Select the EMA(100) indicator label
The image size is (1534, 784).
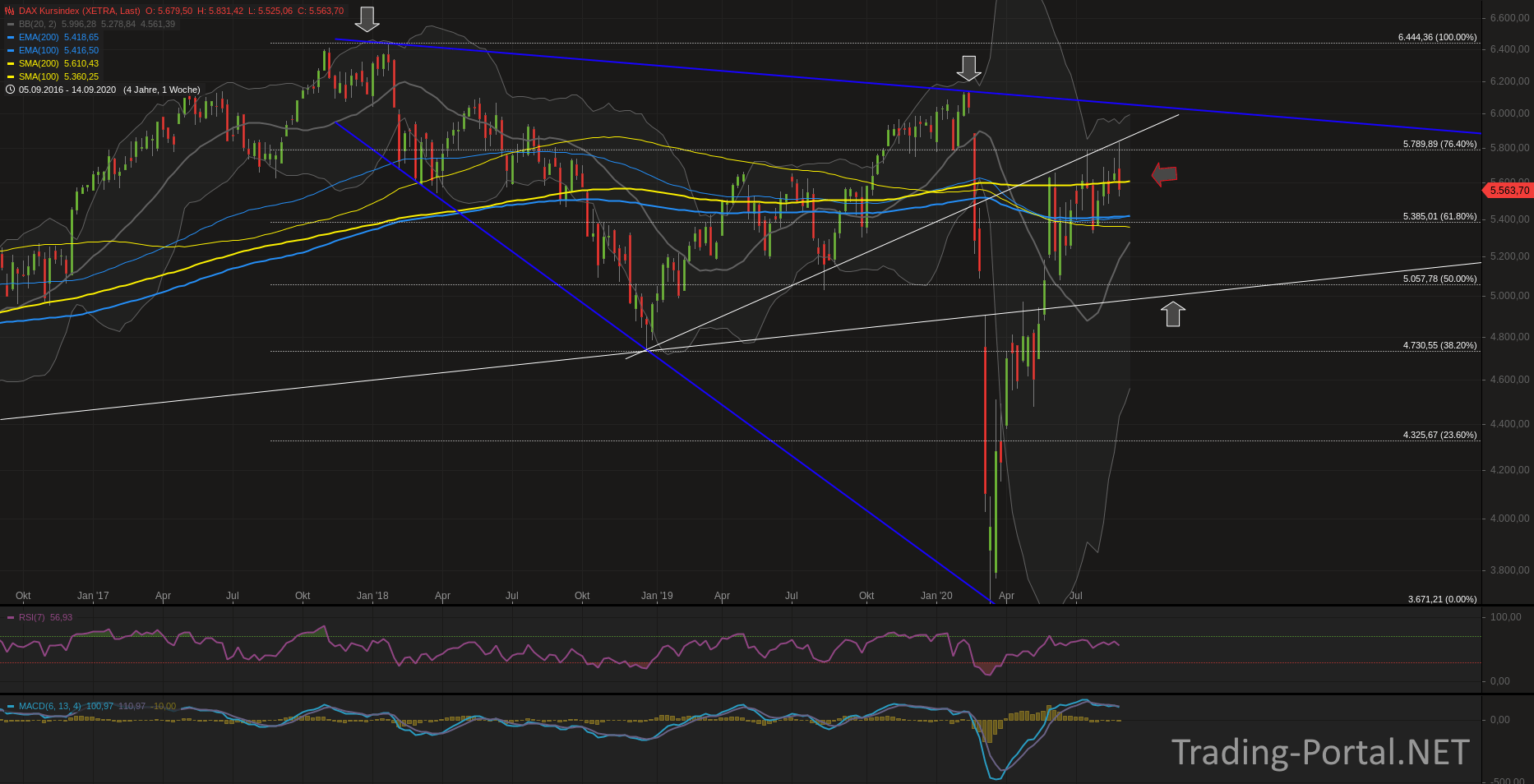(39, 50)
